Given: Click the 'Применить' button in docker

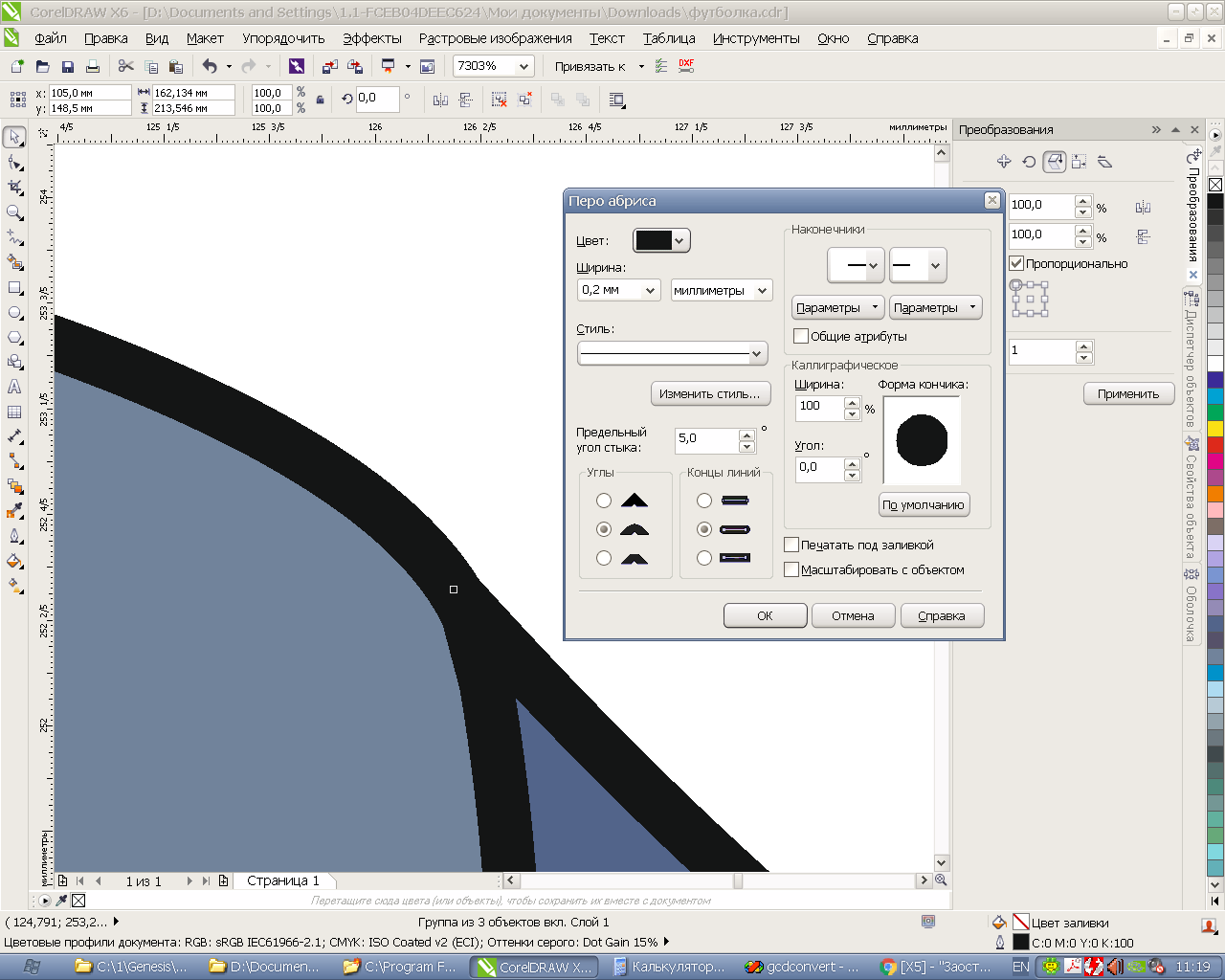Looking at the screenshot, I should click(x=1128, y=393).
